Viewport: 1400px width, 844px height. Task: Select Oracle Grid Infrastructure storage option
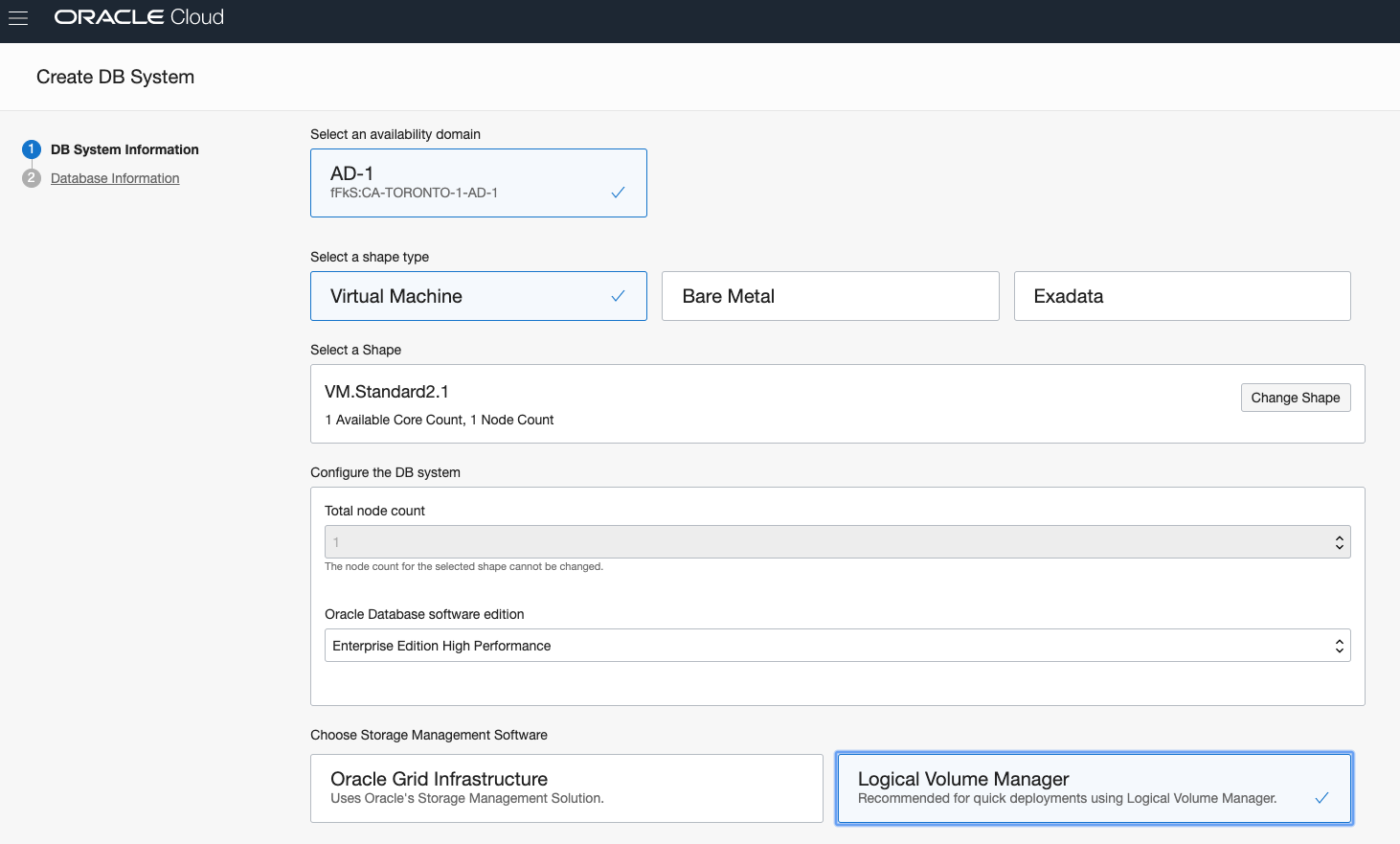[x=566, y=787]
